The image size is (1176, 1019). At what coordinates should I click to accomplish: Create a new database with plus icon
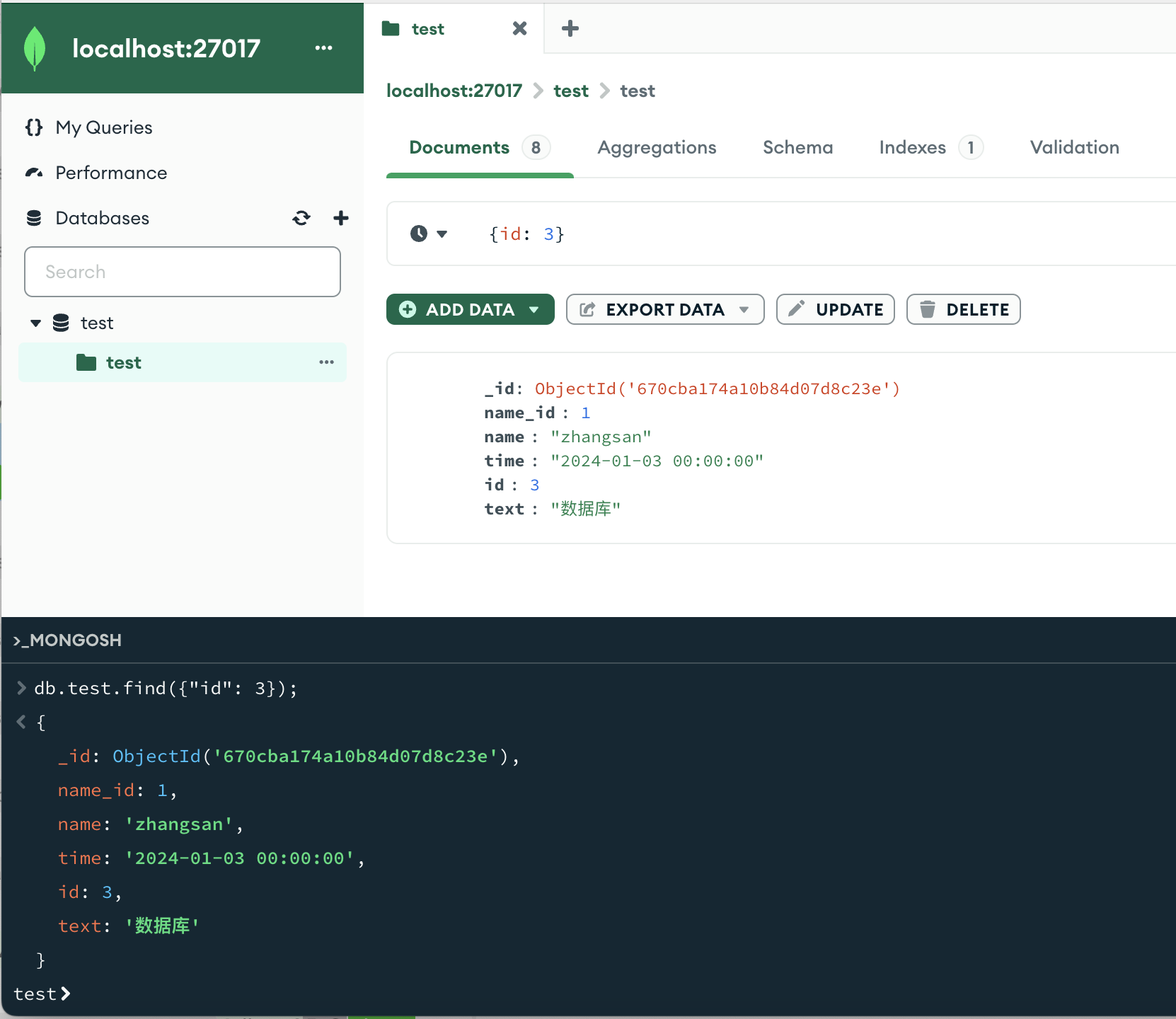point(340,218)
